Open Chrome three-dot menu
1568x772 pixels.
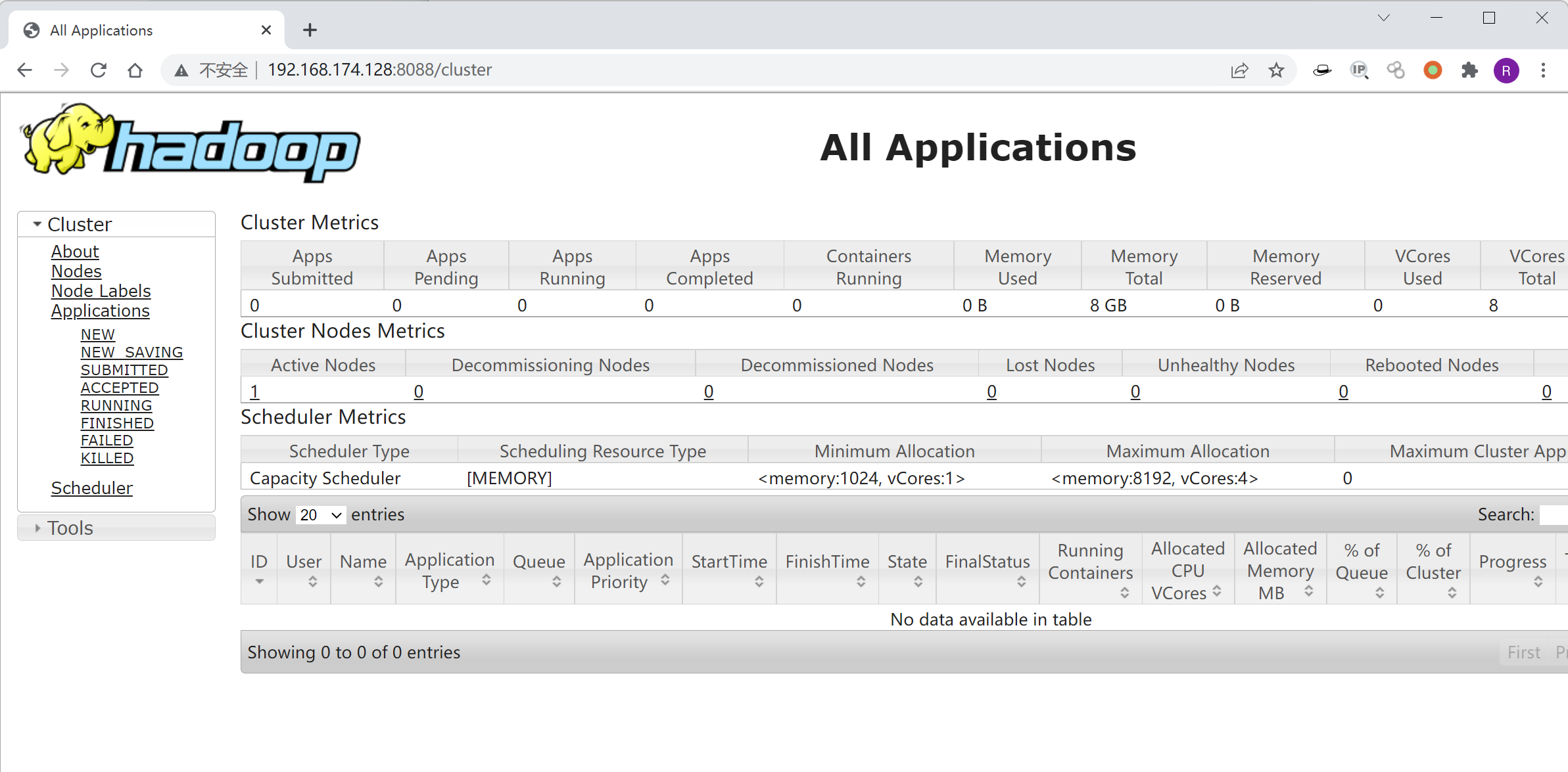pyautogui.click(x=1543, y=70)
